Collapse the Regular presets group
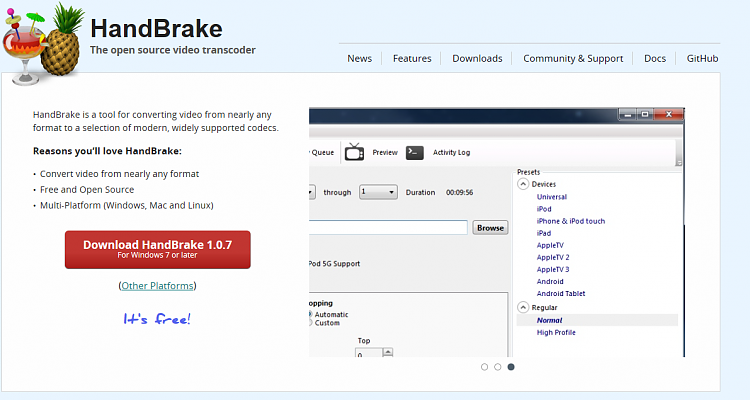Image resolution: width=750 pixels, height=400 pixels. (x=523, y=307)
